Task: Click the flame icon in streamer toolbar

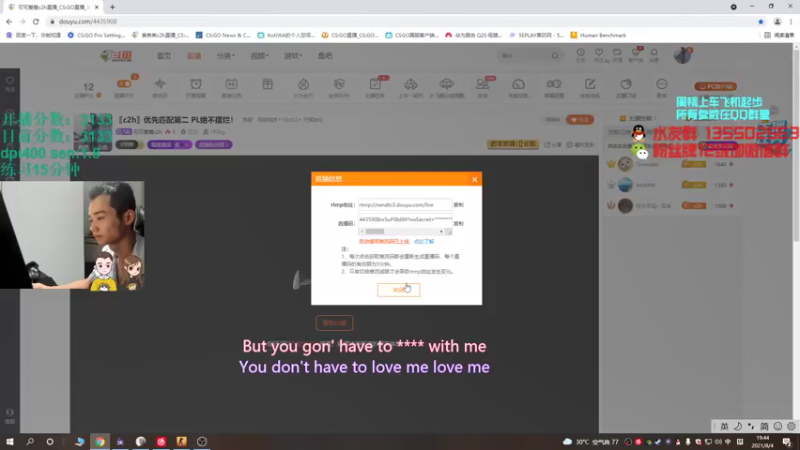Action: (x=304, y=84)
